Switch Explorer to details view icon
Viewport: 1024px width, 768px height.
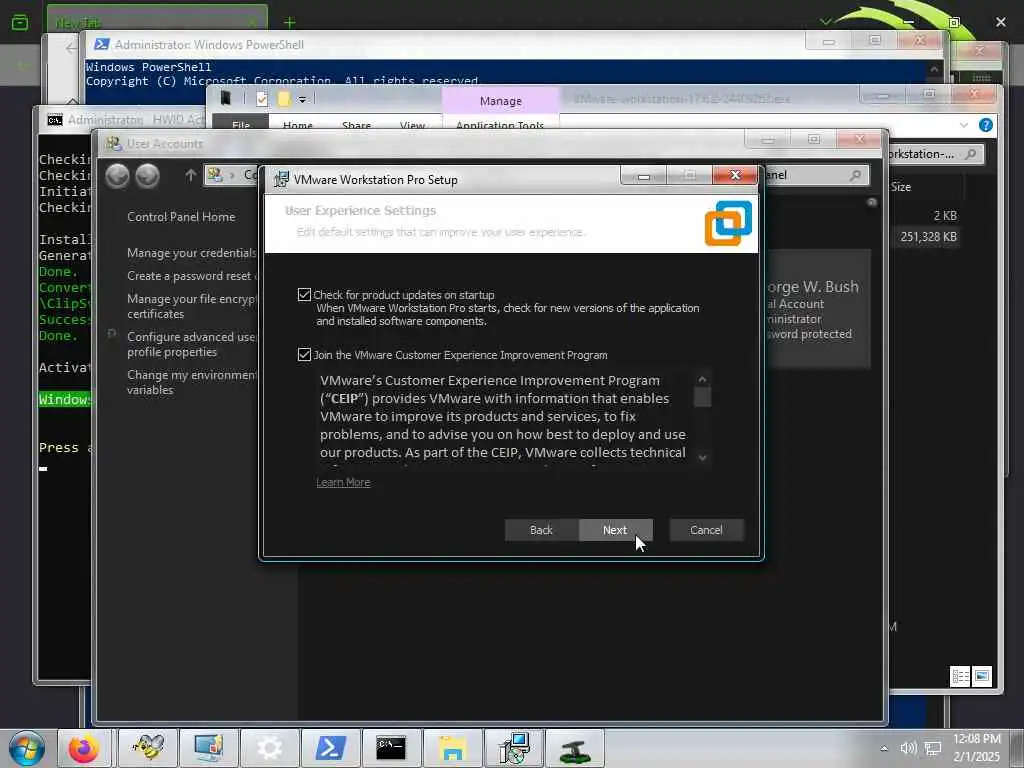pyautogui.click(x=960, y=677)
